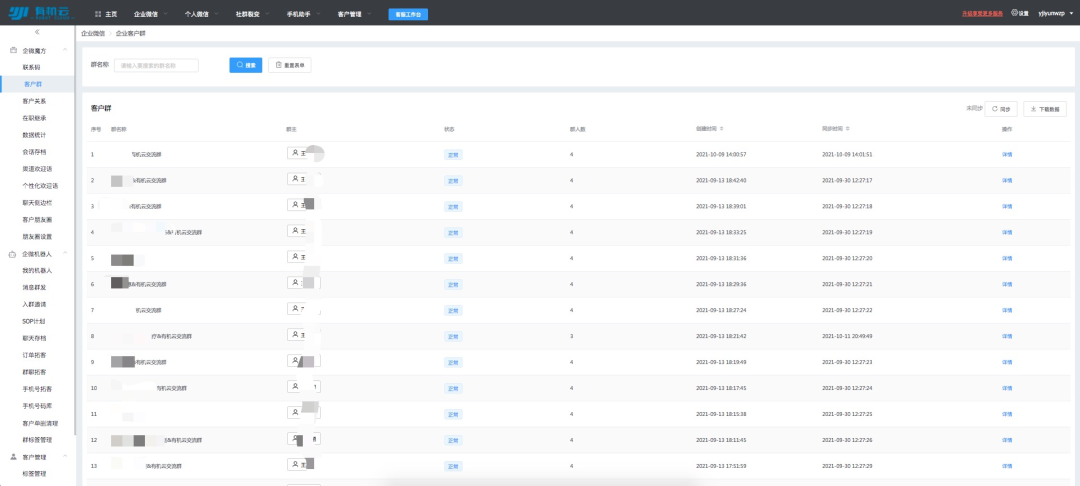Collapse the 企微魔方 sidebar section
The height and width of the screenshot is (486, 1080).
tap(65, 50)
